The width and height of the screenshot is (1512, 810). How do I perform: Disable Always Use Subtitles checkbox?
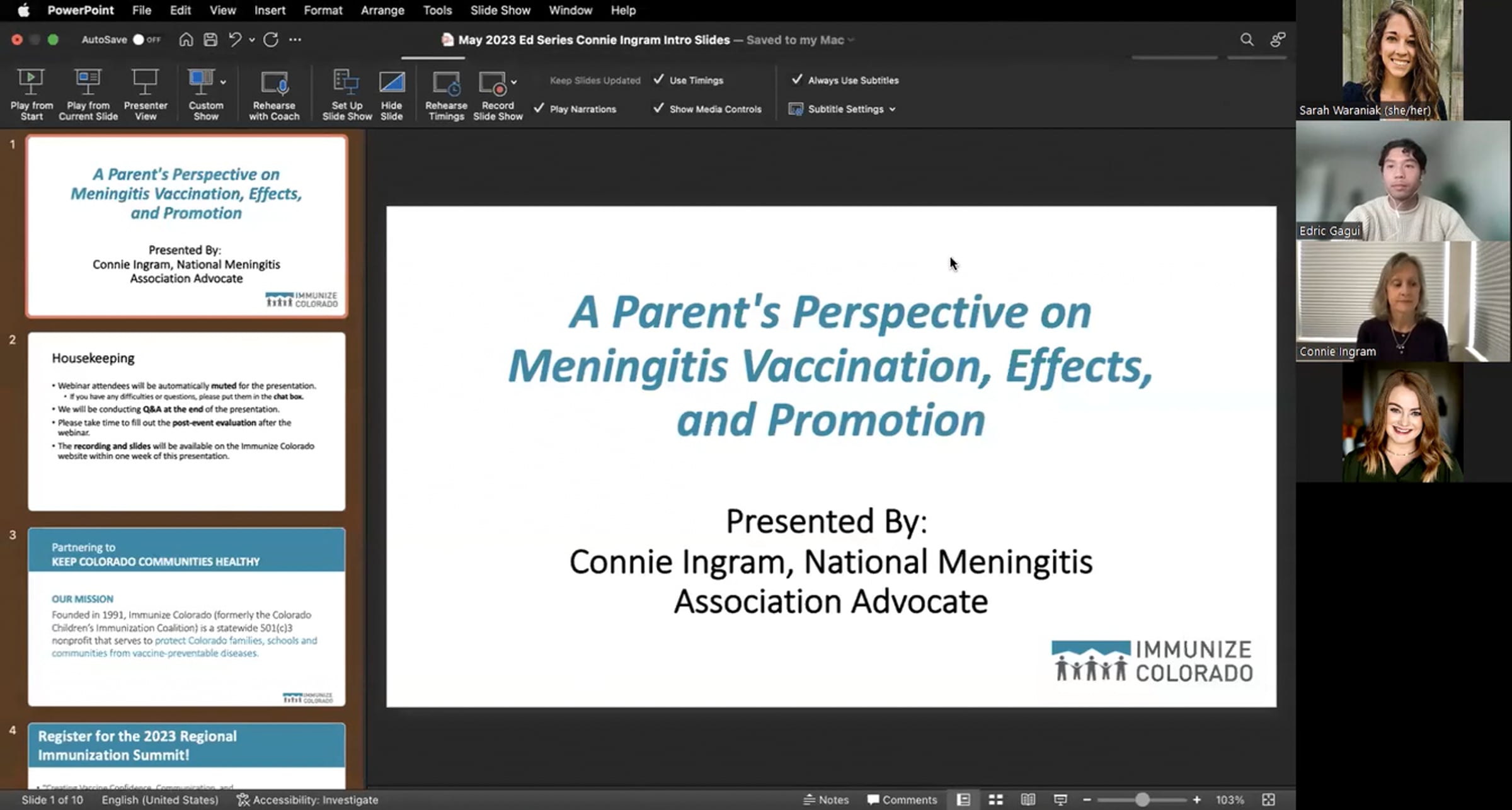pos(797,80)
